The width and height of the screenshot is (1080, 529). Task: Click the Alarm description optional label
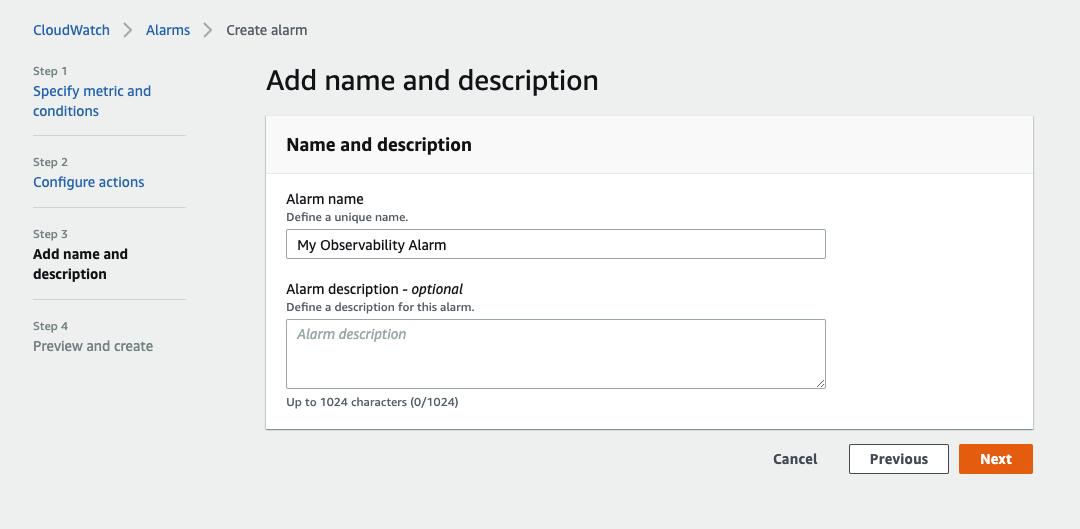tap(375, 289)
